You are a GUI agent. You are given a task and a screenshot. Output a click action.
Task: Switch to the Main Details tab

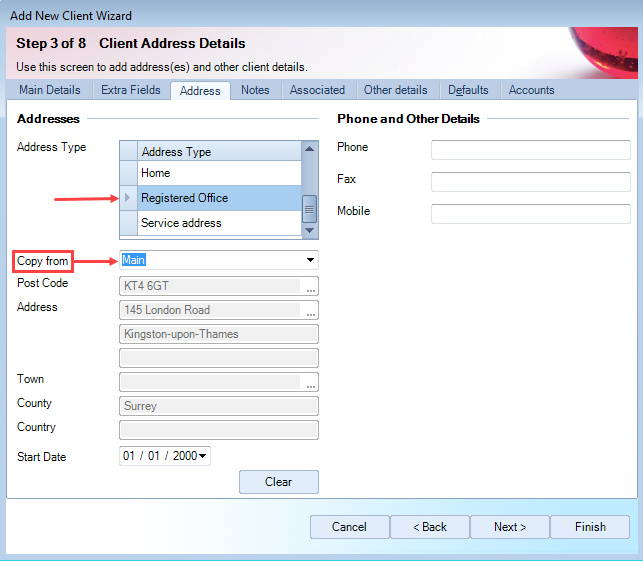[x=50, y=90]
